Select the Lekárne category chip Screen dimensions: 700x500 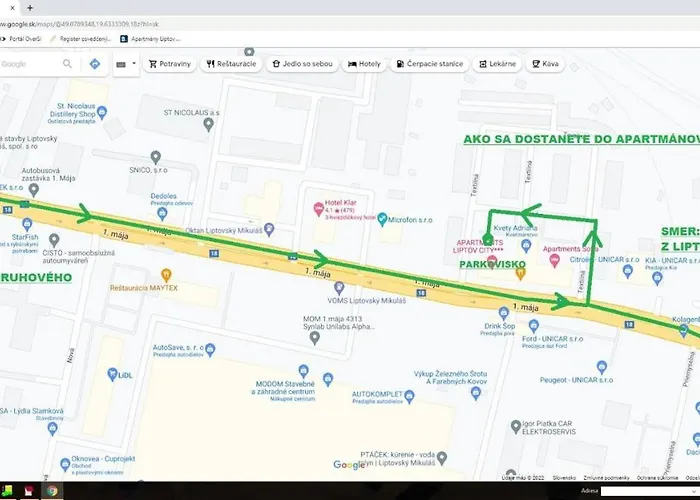coord(498,64)
